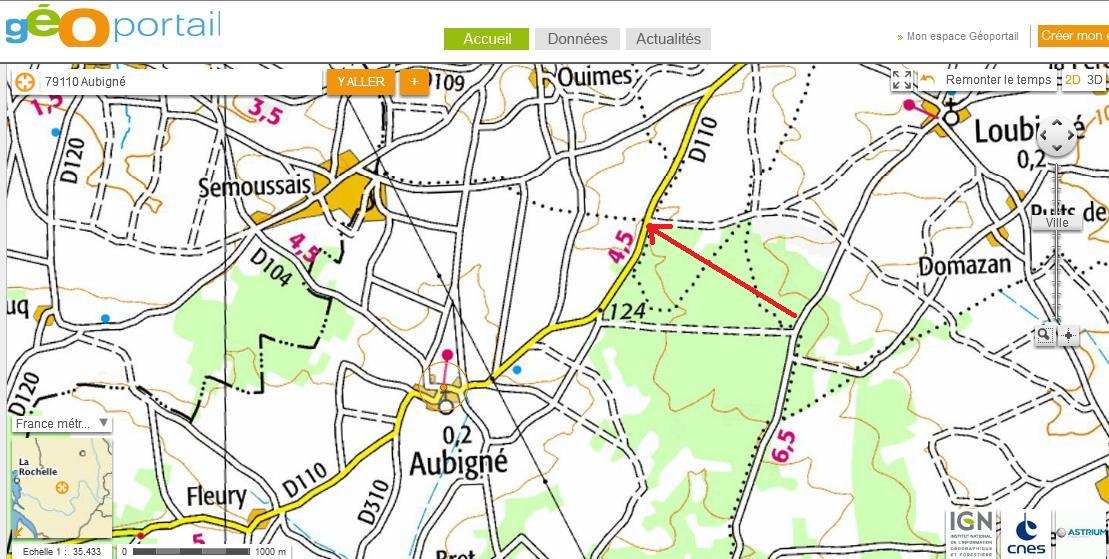Open the Actualités tab
This screenshot has height=559, width=1109.
point(668,39)
